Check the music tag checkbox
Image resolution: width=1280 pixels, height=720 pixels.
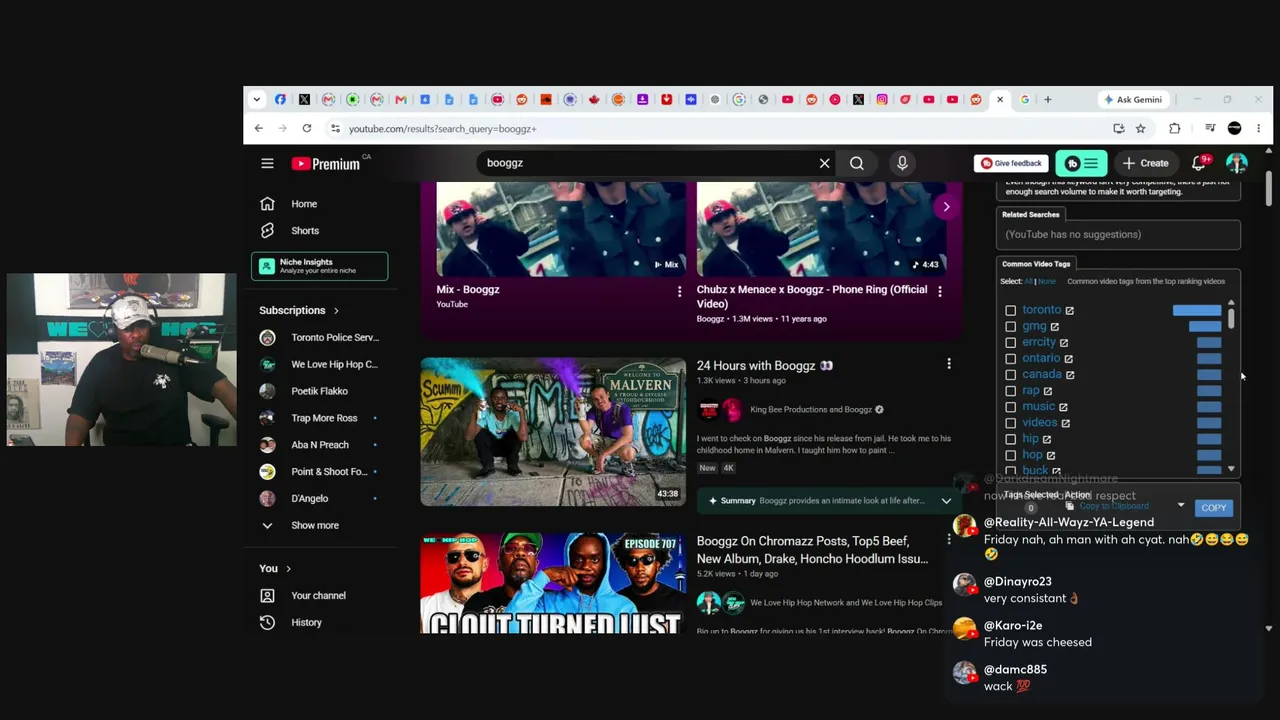pyautogui.click(x=1010, y=407)
